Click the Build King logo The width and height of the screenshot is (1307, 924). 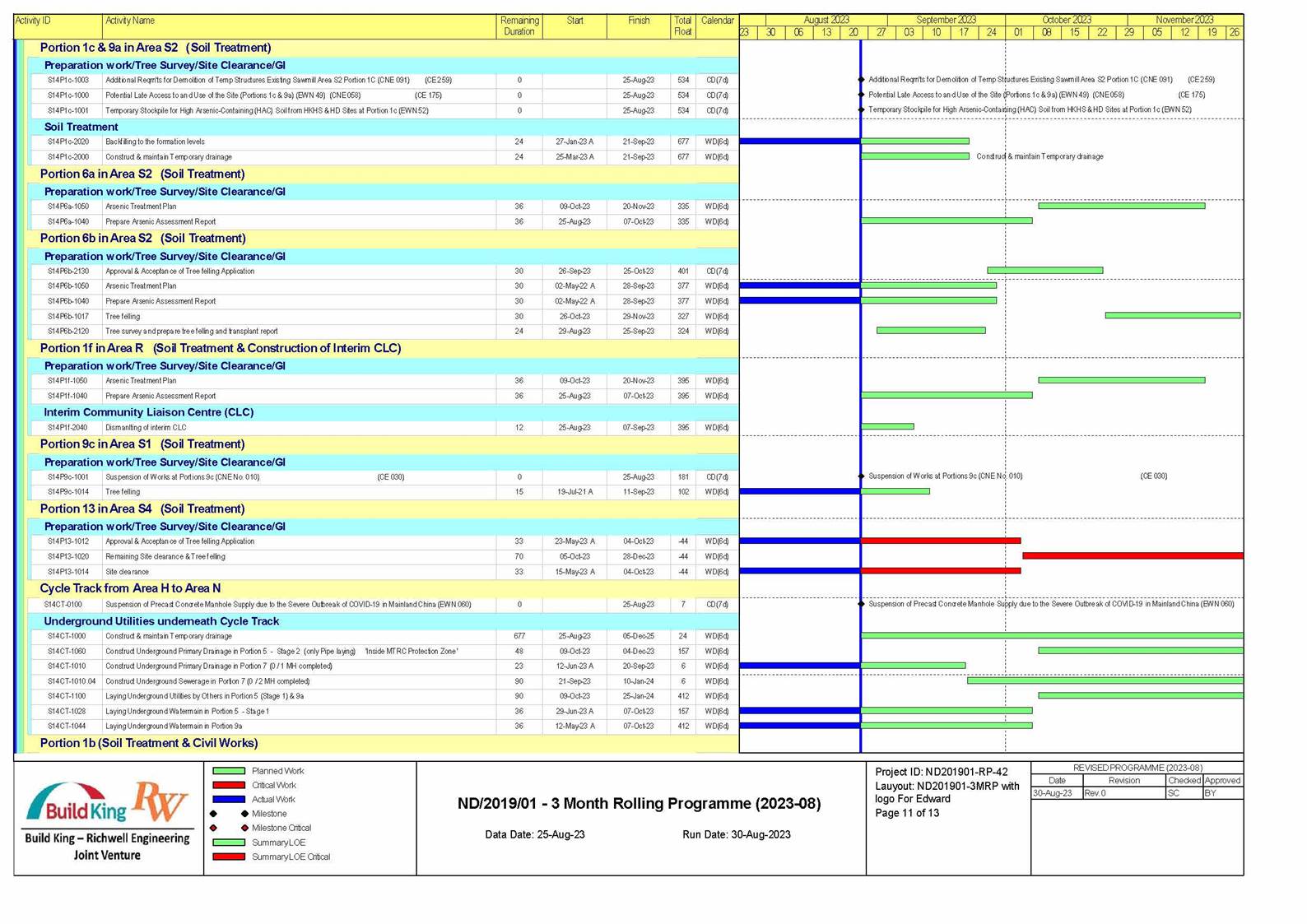[x=77, y=805]
